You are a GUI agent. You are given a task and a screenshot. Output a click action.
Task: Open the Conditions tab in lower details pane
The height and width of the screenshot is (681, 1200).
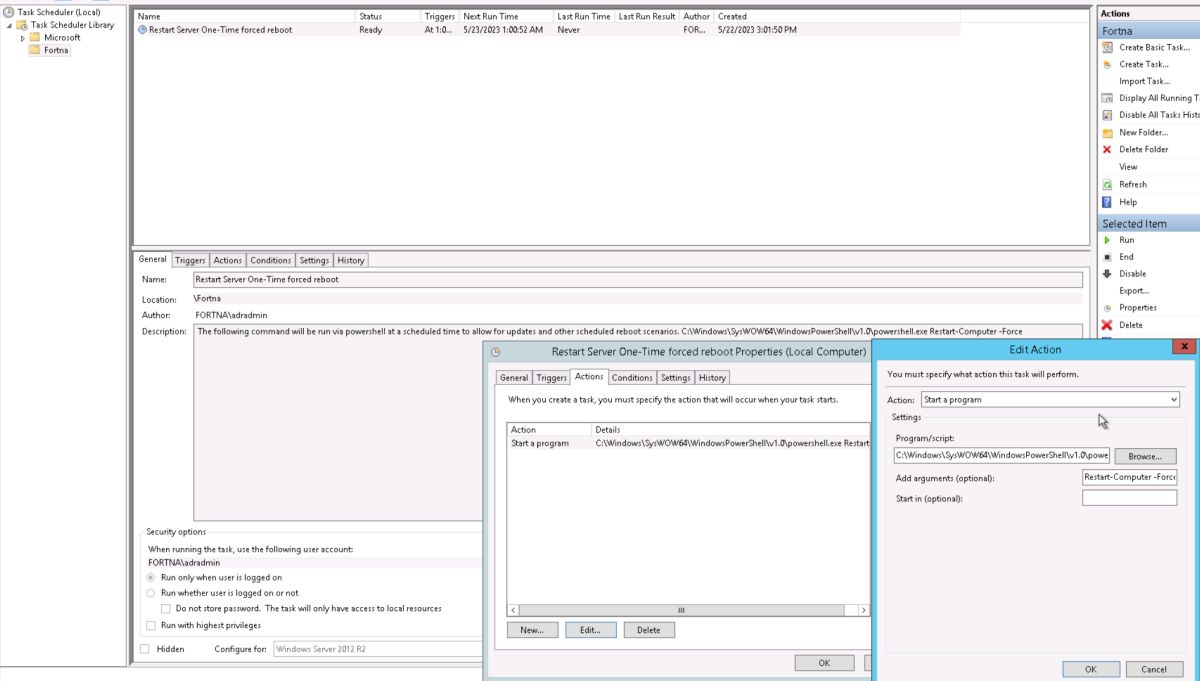(x=271, y=260)
